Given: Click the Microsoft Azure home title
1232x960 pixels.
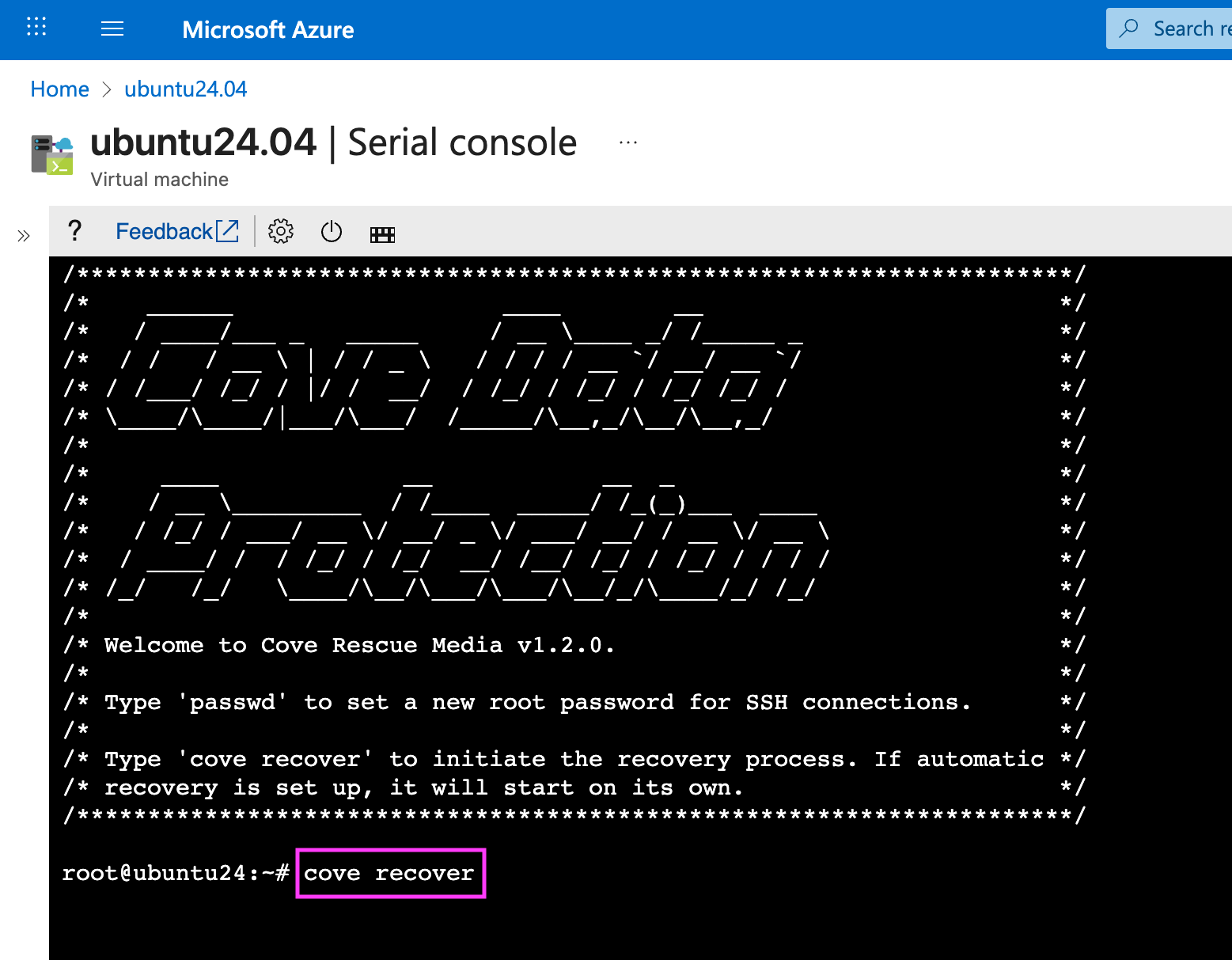Looking at the screenshot, I should pos(267,30).
